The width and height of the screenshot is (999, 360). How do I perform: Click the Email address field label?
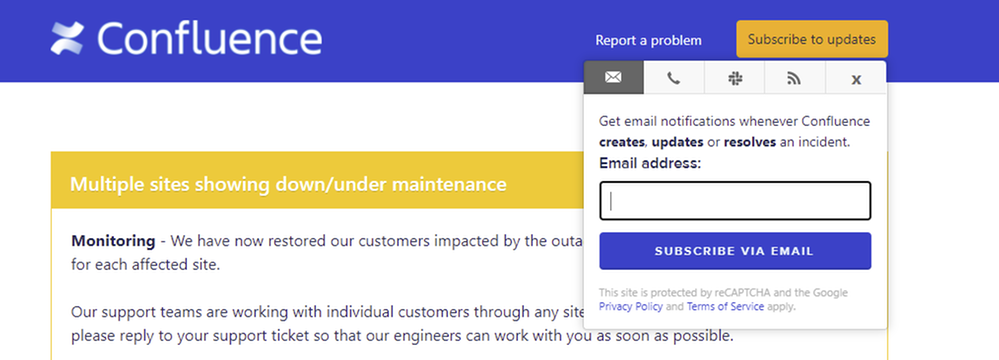click(650, 163)
